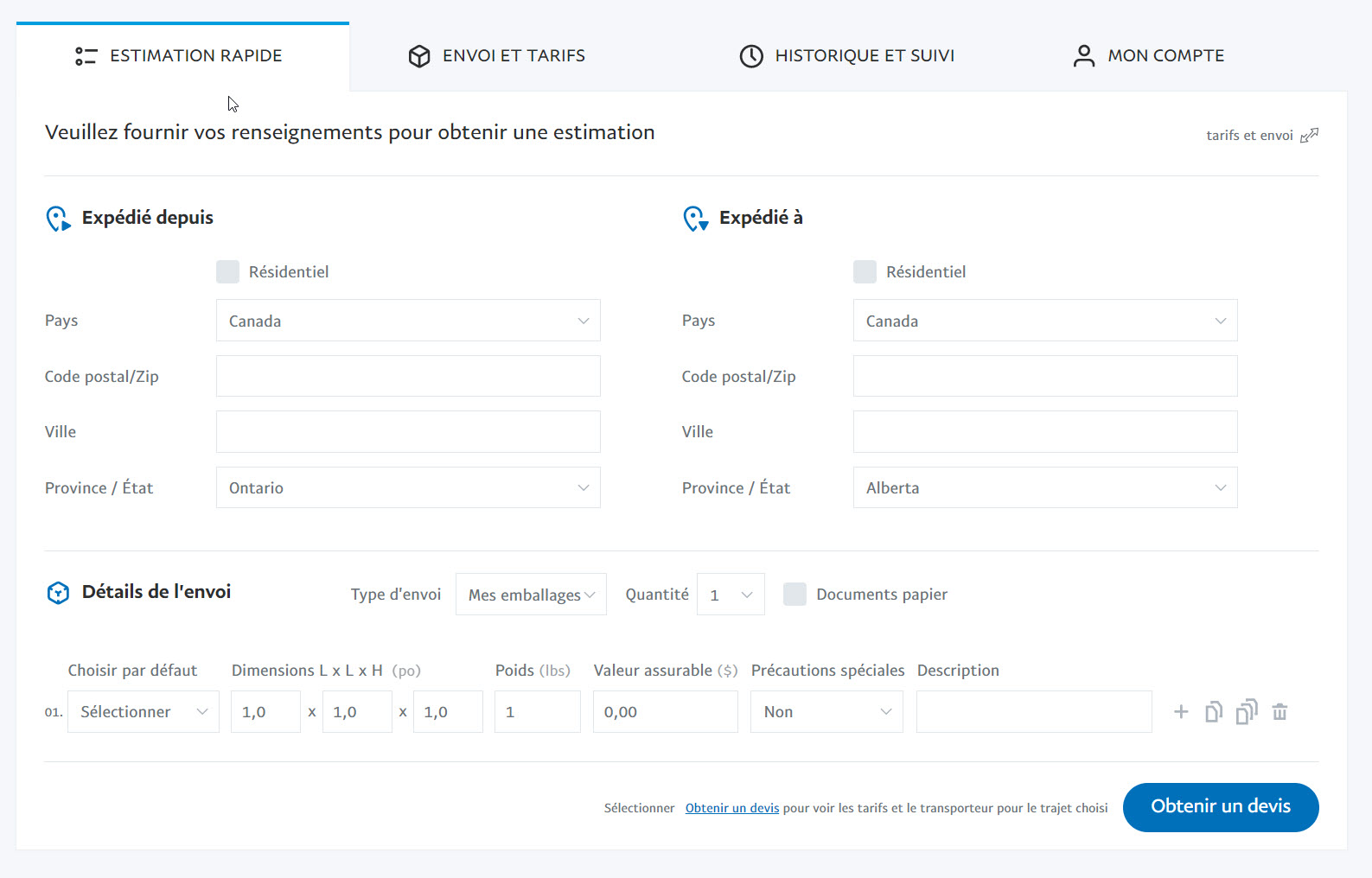This screenshot has height=878, width=1372.
Task: Open destination Pays dropdown showing Canada
Action: [x=1045, y=321]
